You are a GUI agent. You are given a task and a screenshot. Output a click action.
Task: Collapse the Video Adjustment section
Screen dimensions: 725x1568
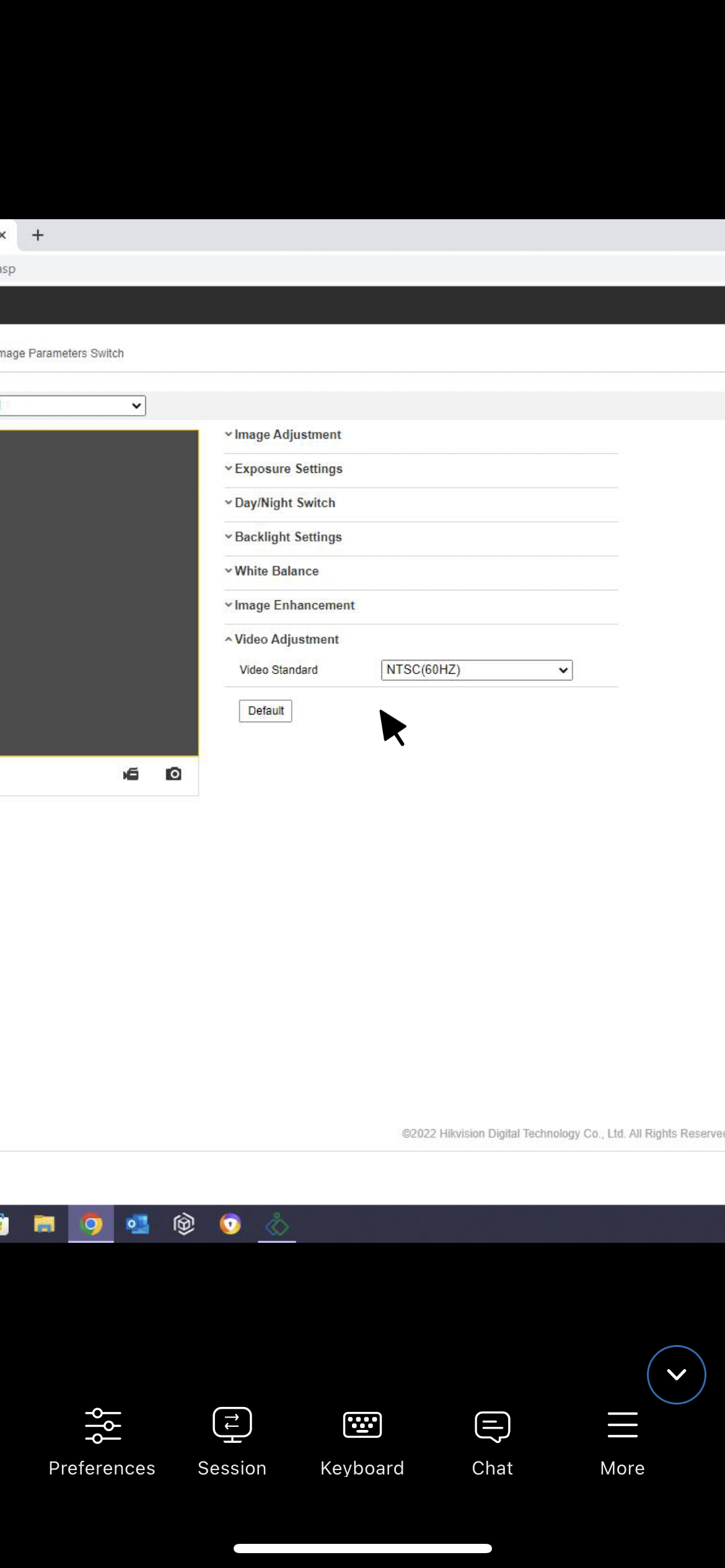[x=286, y=639]
